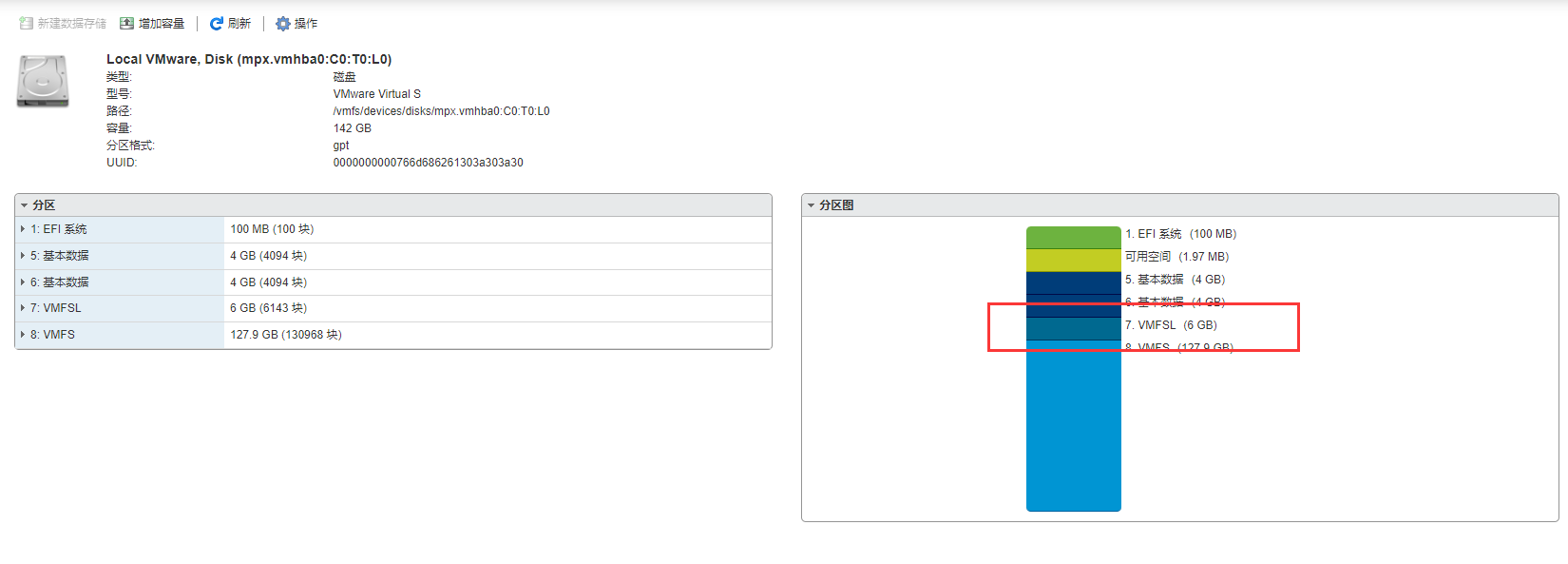The image size is (1568, 564).
Task: Click the 分区图 panel header title
Action: pos(836,205)
